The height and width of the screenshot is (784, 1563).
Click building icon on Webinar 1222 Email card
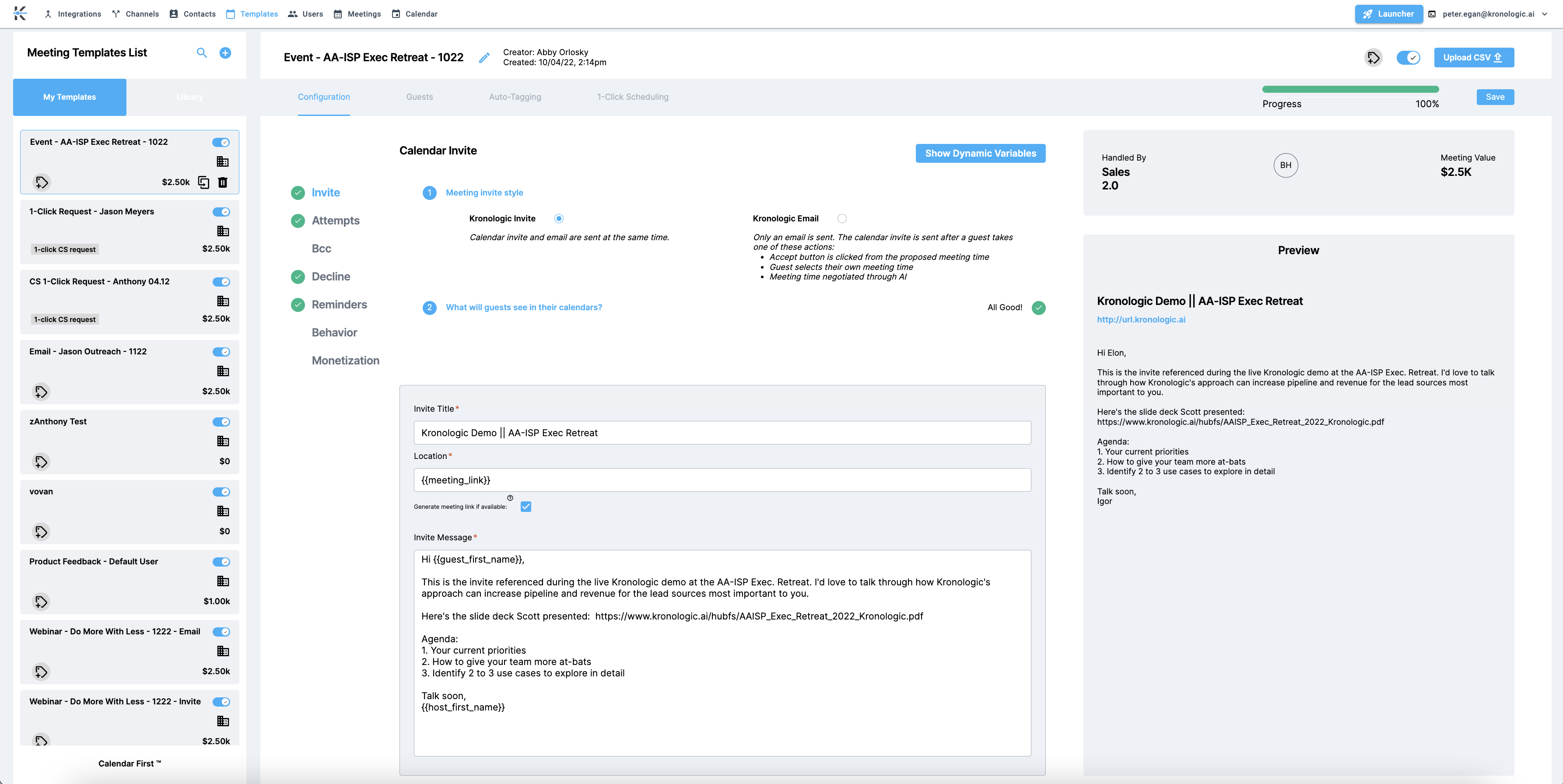click(223, 651)
